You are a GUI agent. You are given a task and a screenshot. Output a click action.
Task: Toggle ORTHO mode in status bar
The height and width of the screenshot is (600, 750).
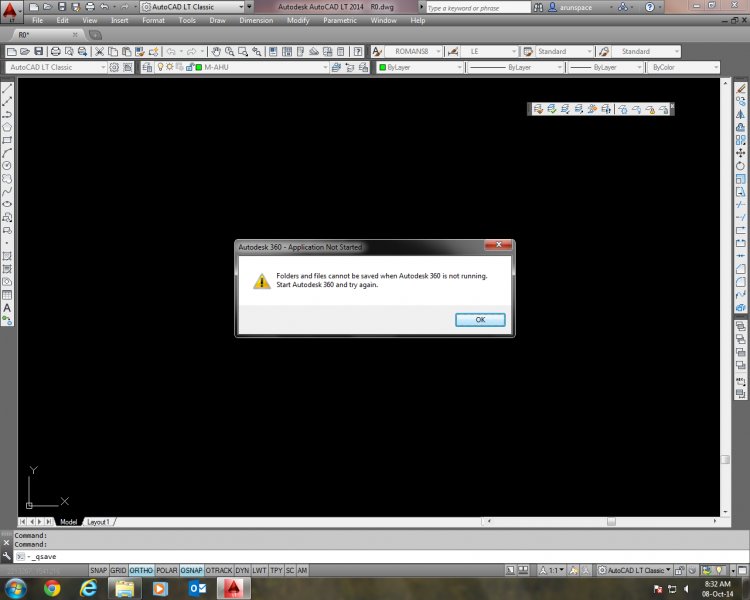[x=141, y=570]
